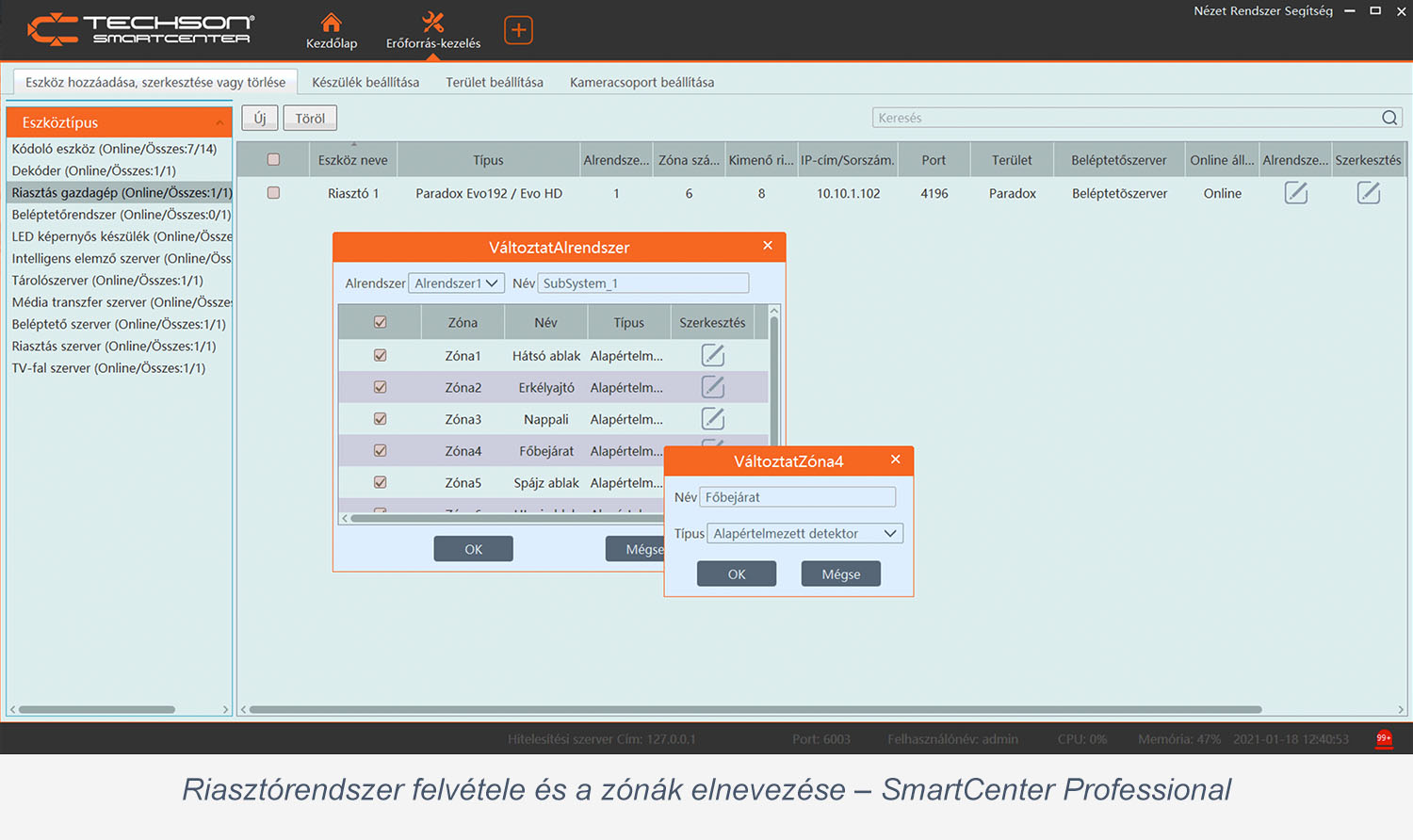Click the red 99+ notification icon

[1384, 739]
